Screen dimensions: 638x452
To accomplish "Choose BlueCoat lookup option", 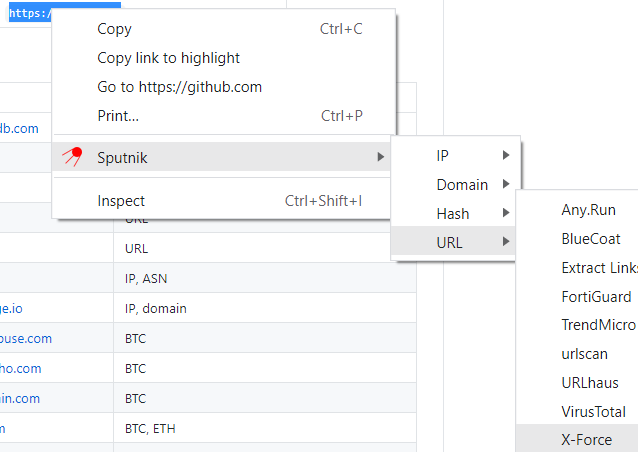I will coord(591,239).
